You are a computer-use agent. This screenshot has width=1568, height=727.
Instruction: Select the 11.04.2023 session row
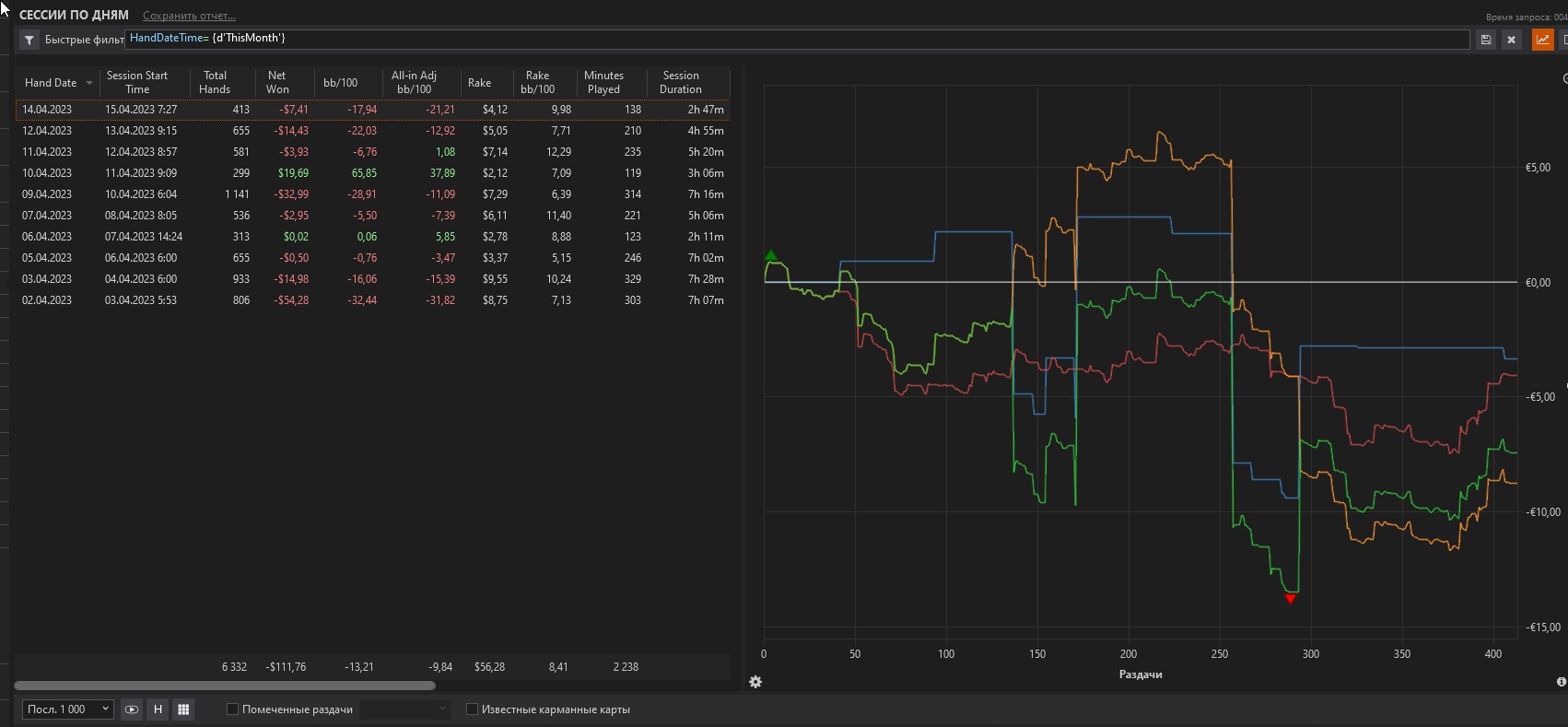click(x=372, y=152)
